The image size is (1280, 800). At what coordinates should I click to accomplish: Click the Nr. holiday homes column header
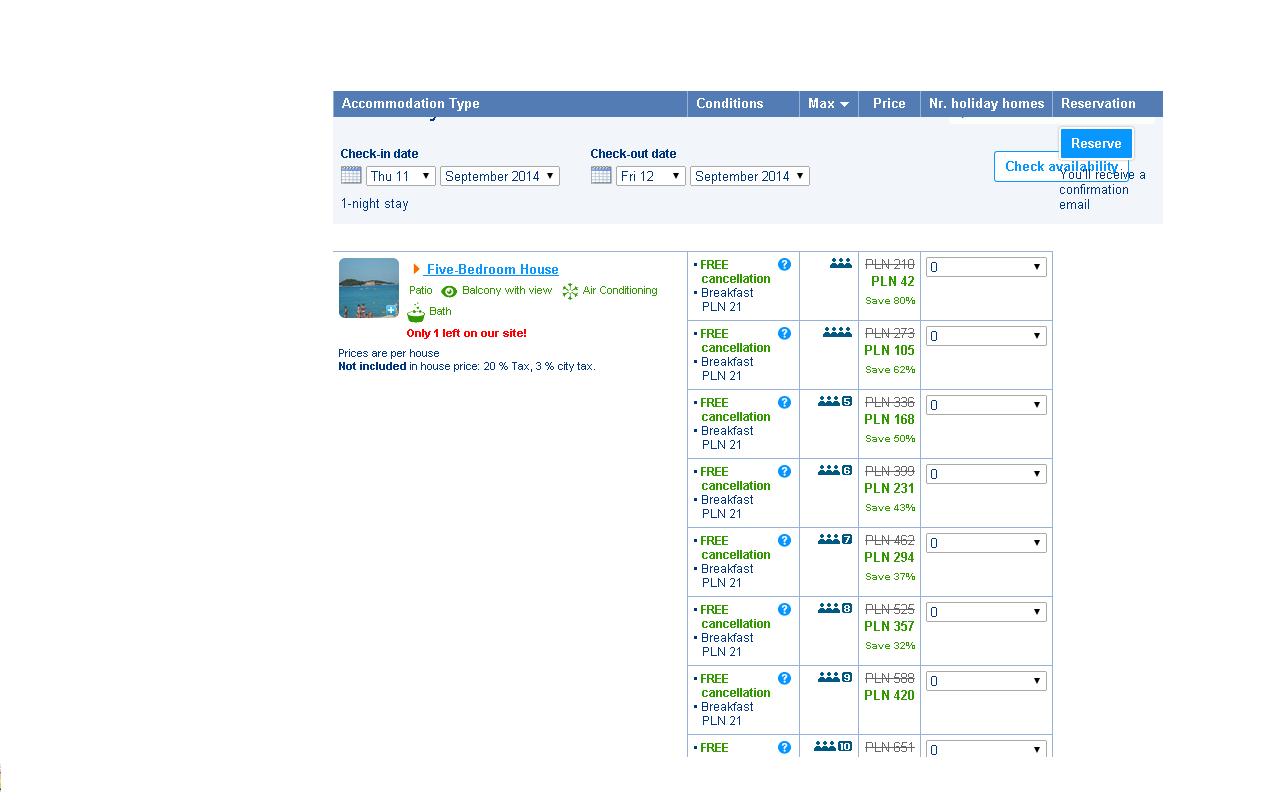(986, 104)
